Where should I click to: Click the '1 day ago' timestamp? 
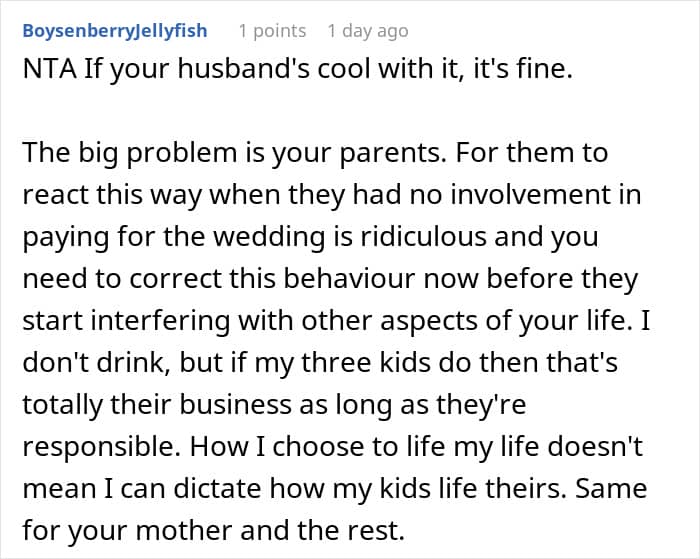368,31
